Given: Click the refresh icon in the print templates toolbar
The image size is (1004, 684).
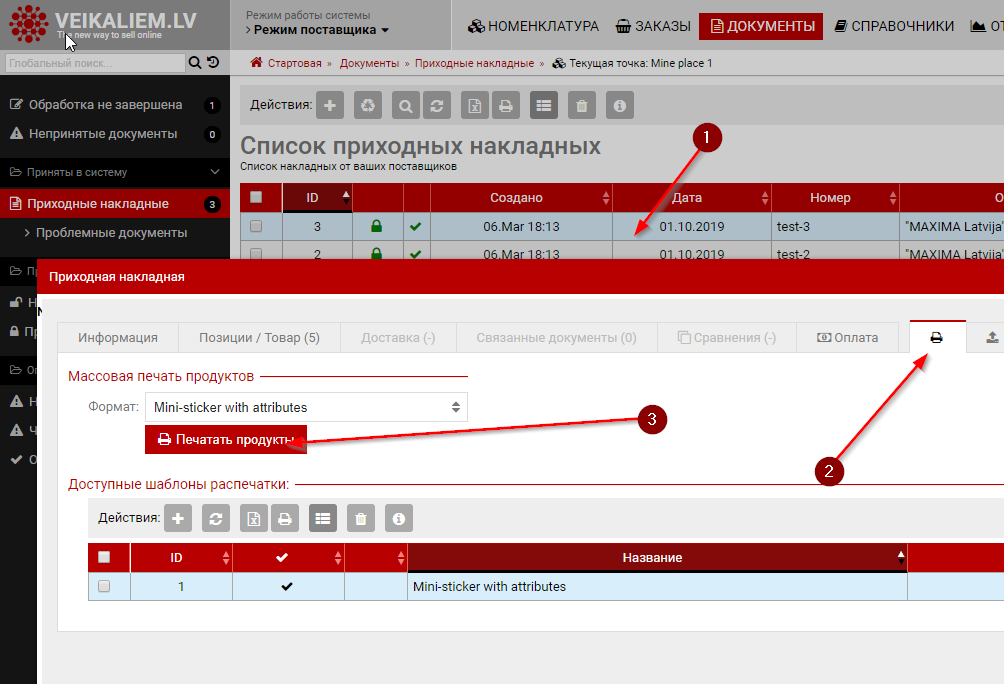Looking at the screenshot, I should 216,518.
